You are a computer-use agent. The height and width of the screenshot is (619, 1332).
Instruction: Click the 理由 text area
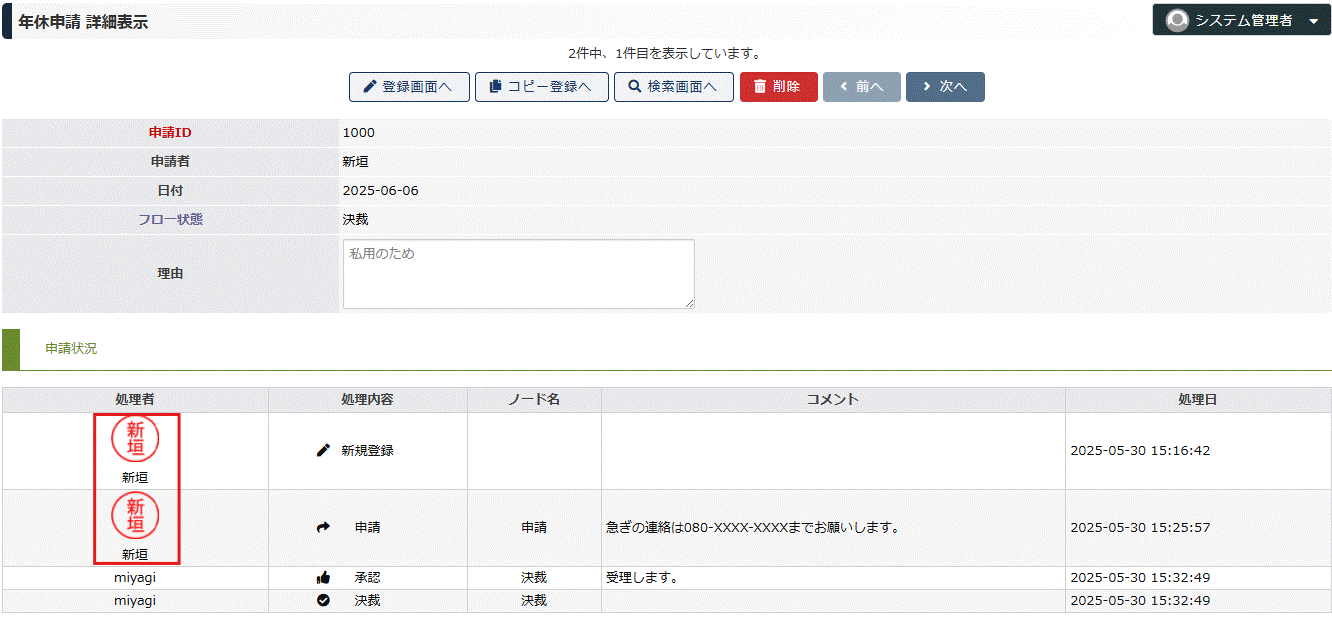(518, 274)
